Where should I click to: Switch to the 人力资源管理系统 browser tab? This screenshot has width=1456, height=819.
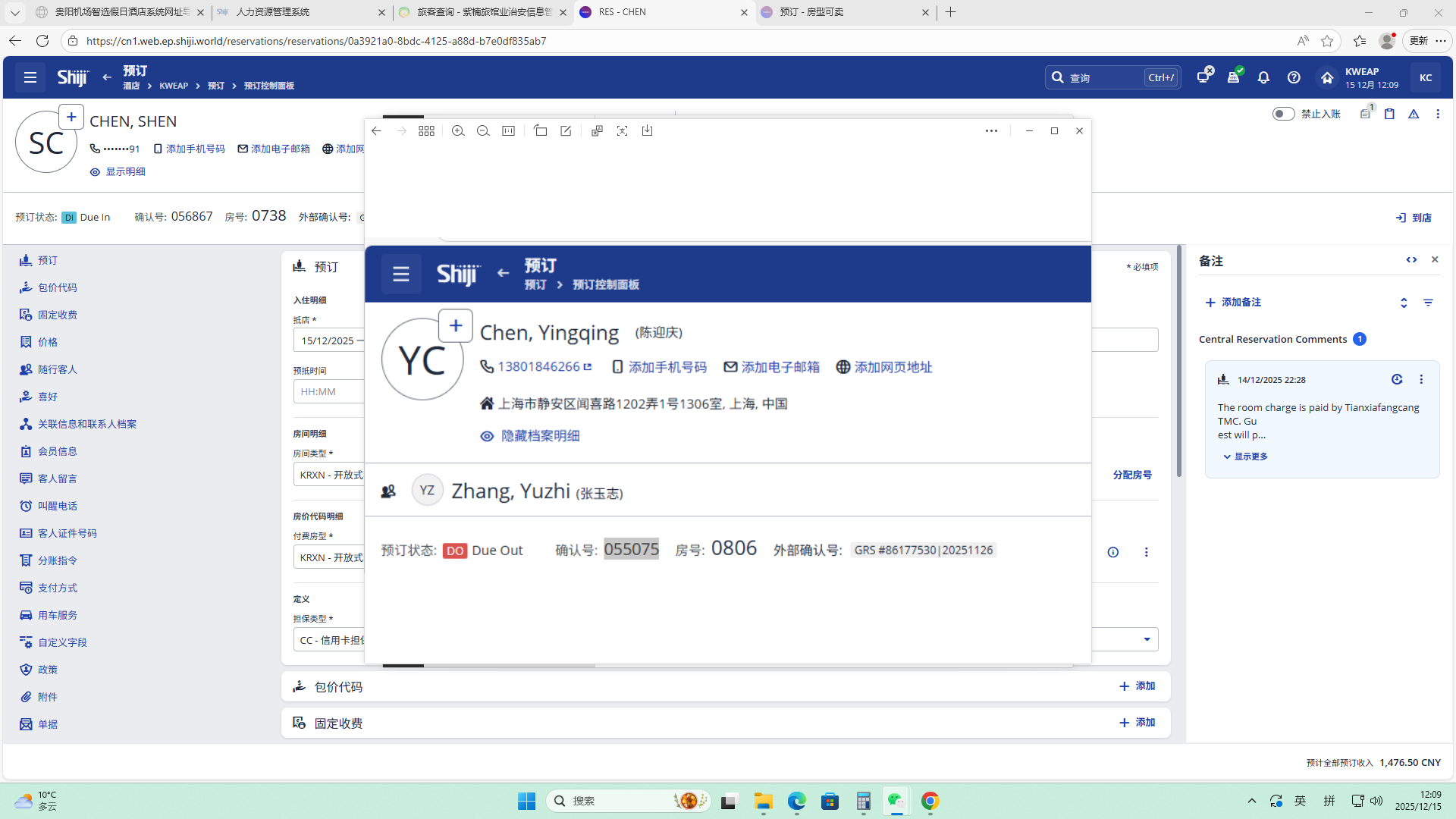273,12
